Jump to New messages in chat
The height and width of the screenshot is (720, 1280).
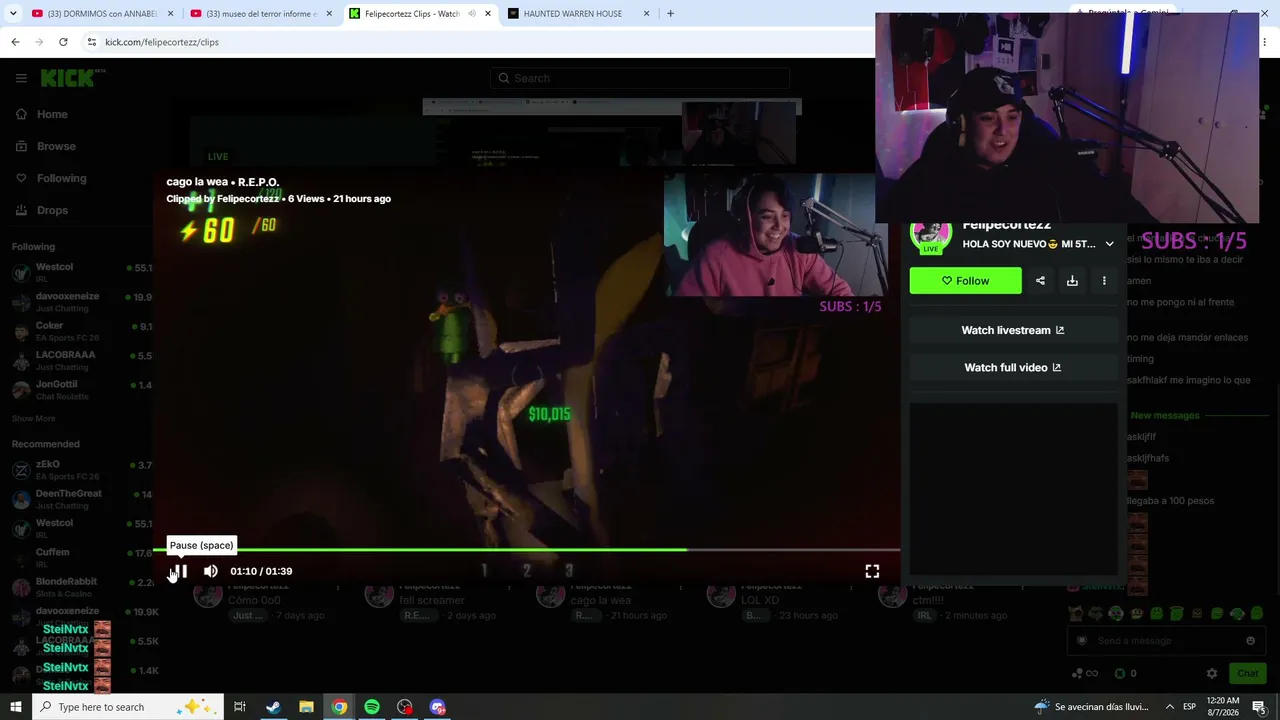pyautogui.click(x=1165, y=415)
